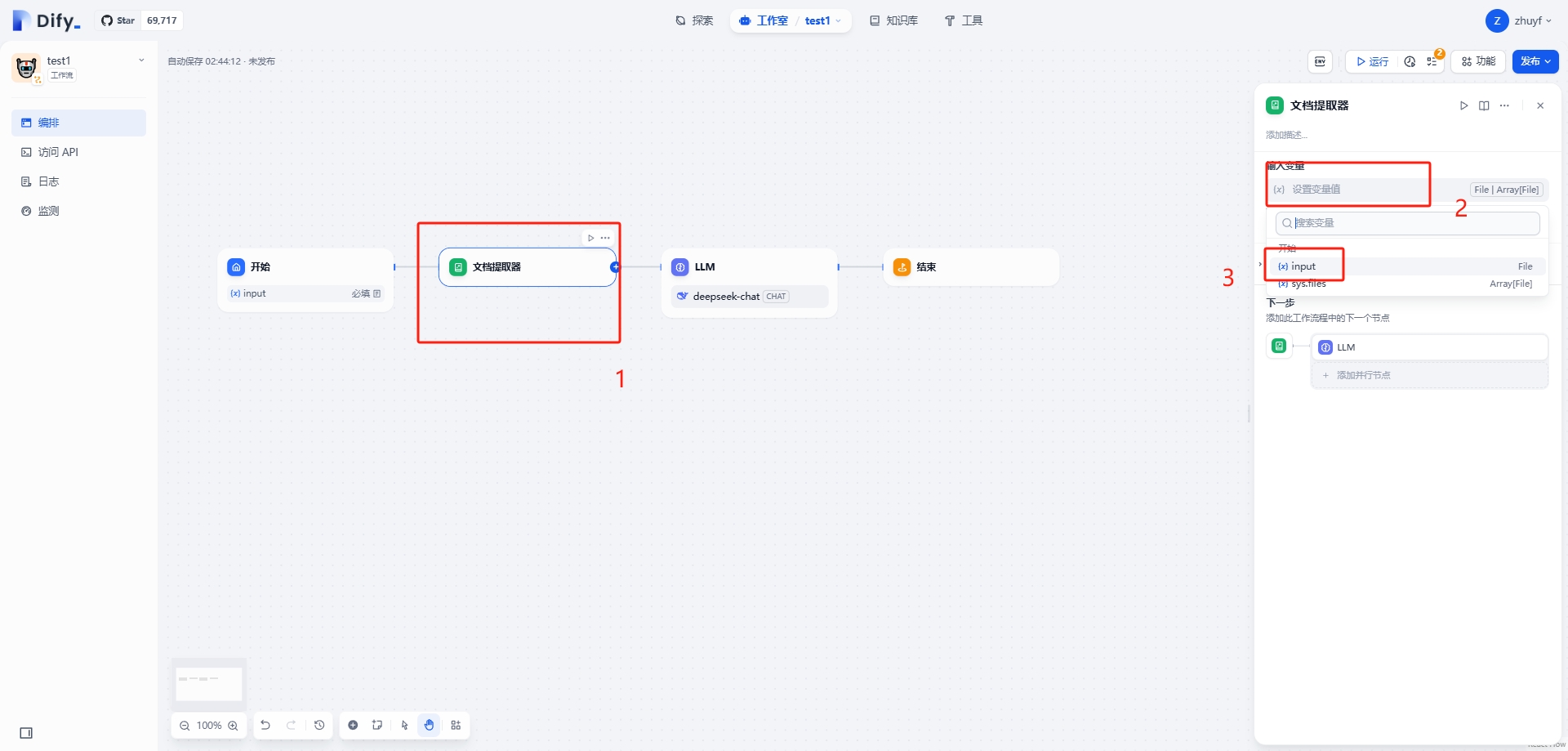This screenshot has width=1568, height=751.
Task: Expand the test1 app switcher in sidebar
Action: [141, 60]
